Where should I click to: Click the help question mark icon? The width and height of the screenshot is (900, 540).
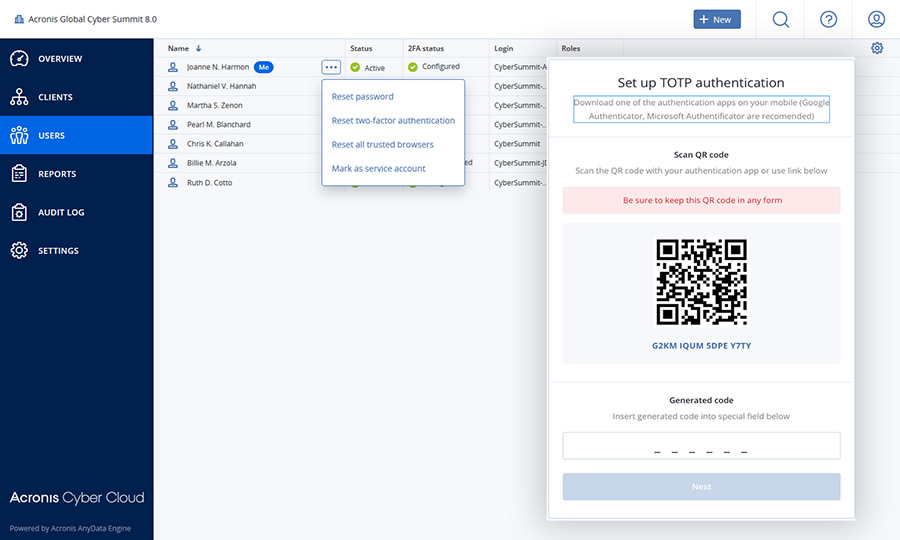828,19
